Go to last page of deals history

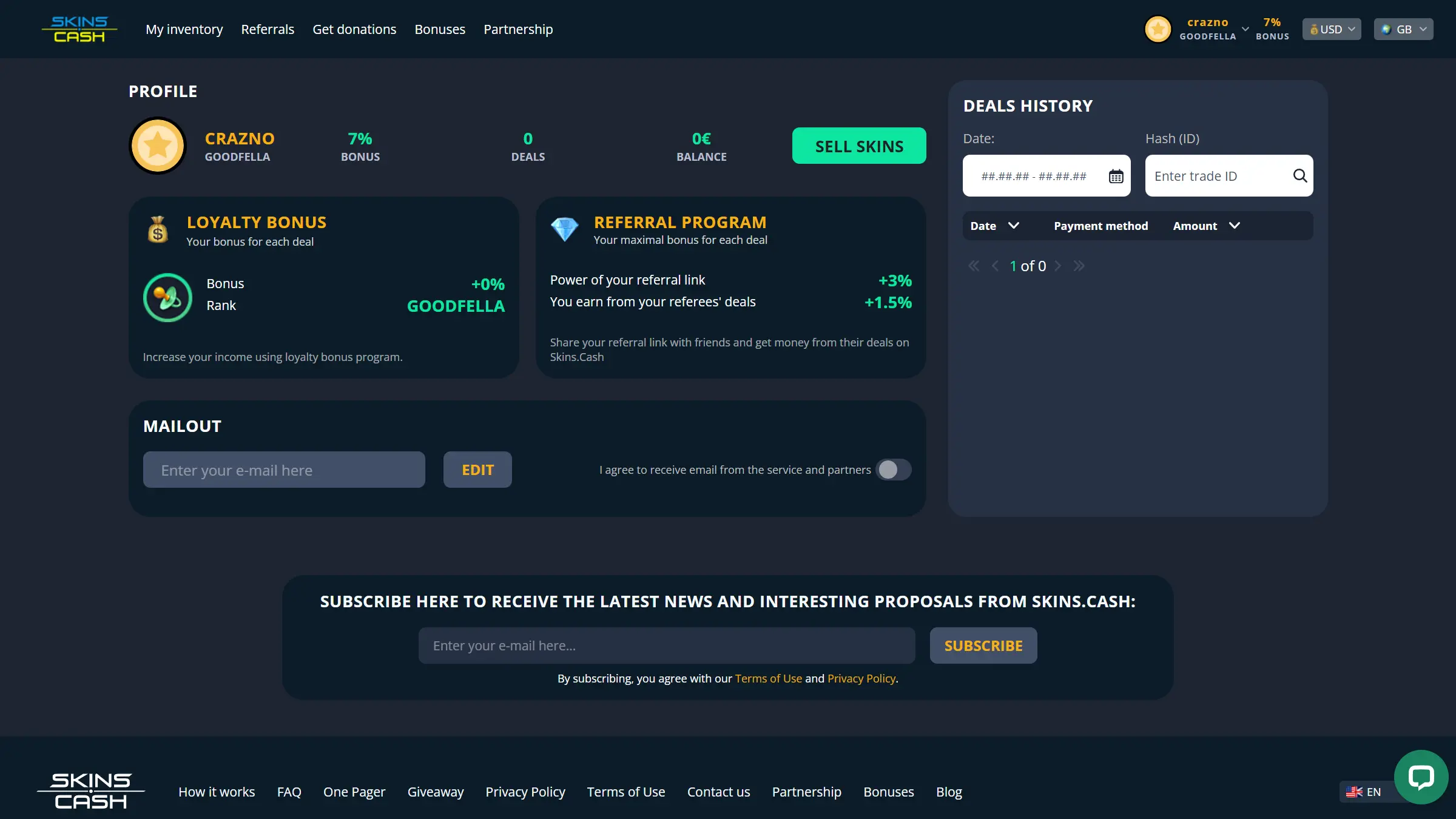tap(1079, 266)
